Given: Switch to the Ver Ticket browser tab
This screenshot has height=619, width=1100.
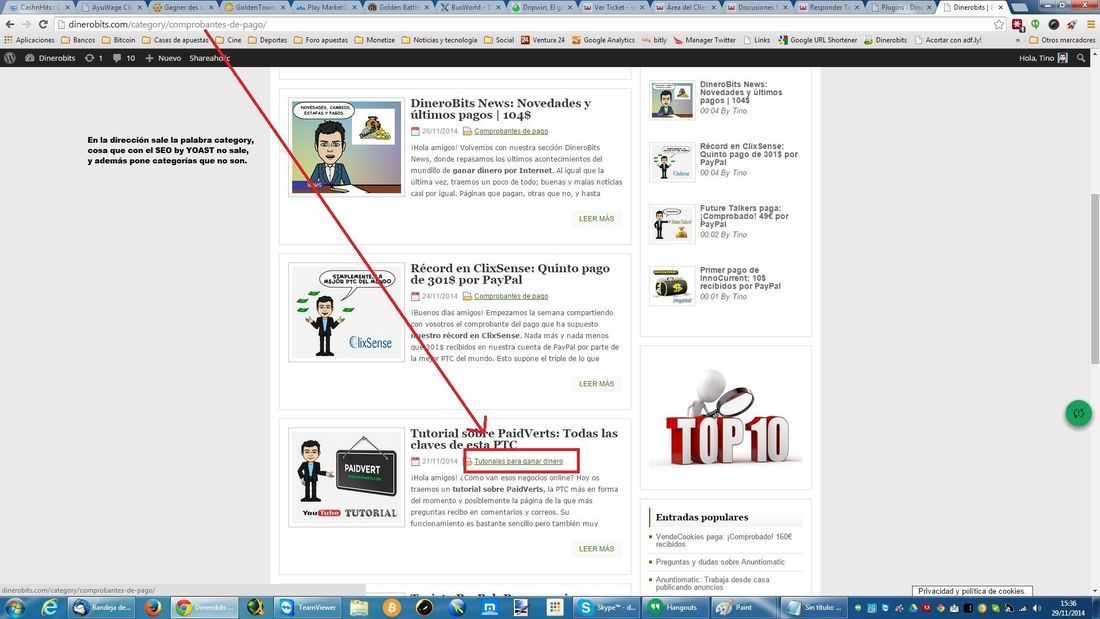Looking at the screenshot, I should tap(614, 7).
